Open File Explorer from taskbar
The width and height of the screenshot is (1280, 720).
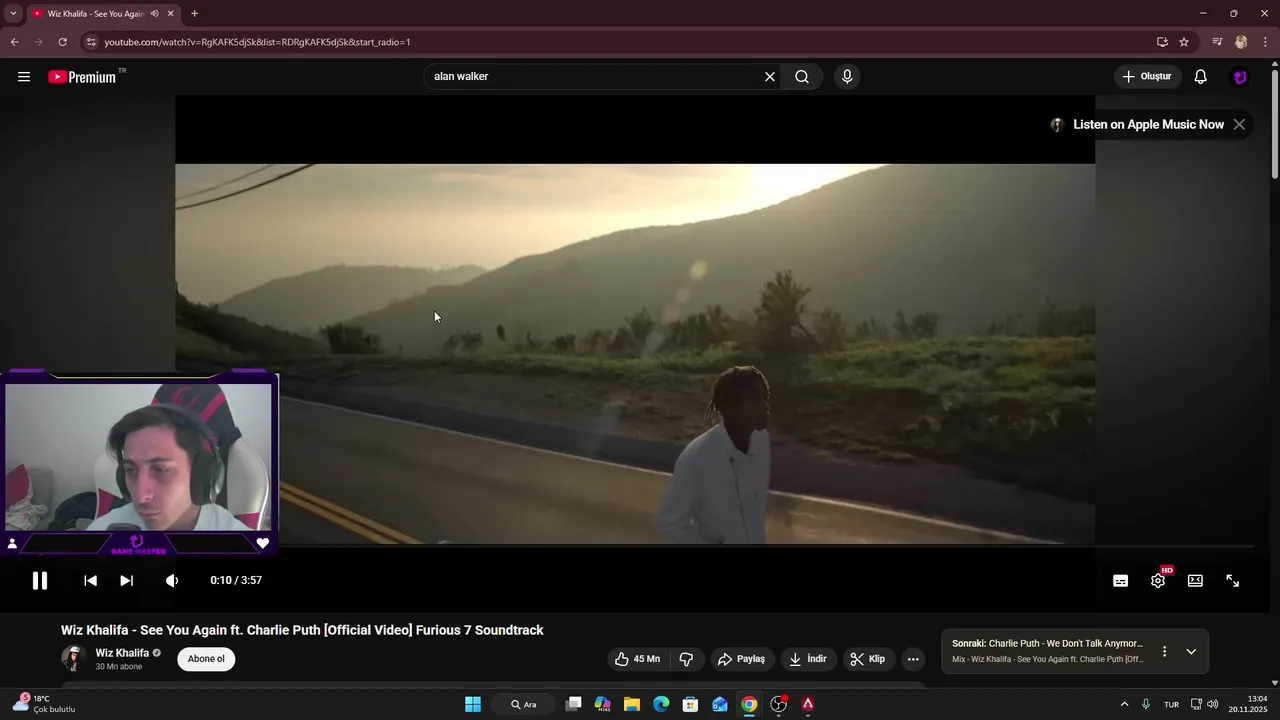coord(632,704)
